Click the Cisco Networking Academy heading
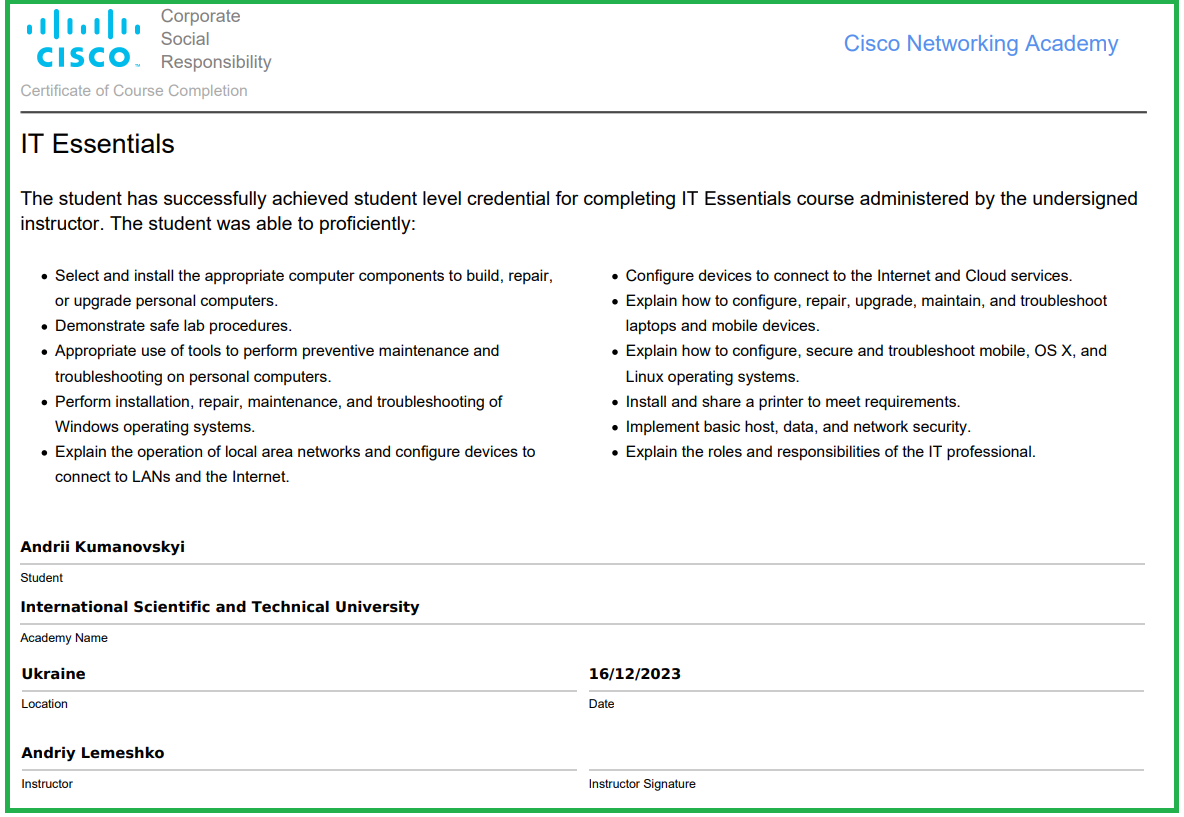The height and width of the screenshot is (817, 1184). [980, 44]
